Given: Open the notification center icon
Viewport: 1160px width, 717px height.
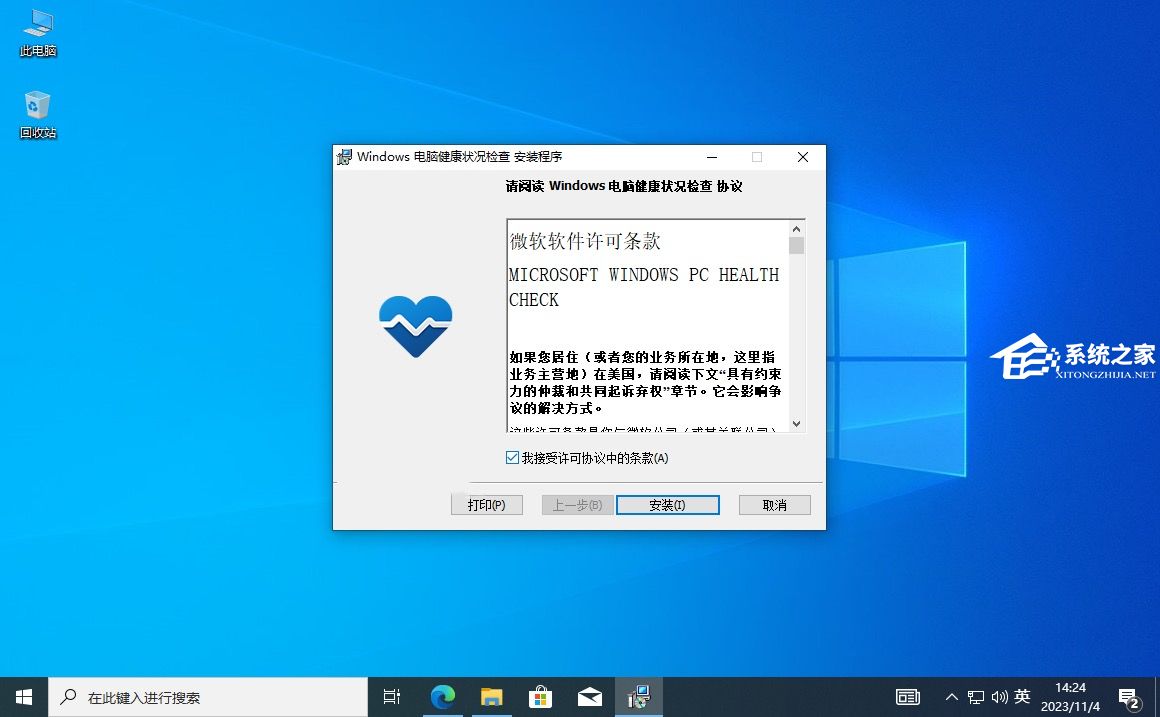Looking at the screenshot, I should [x=1129, y=697].
